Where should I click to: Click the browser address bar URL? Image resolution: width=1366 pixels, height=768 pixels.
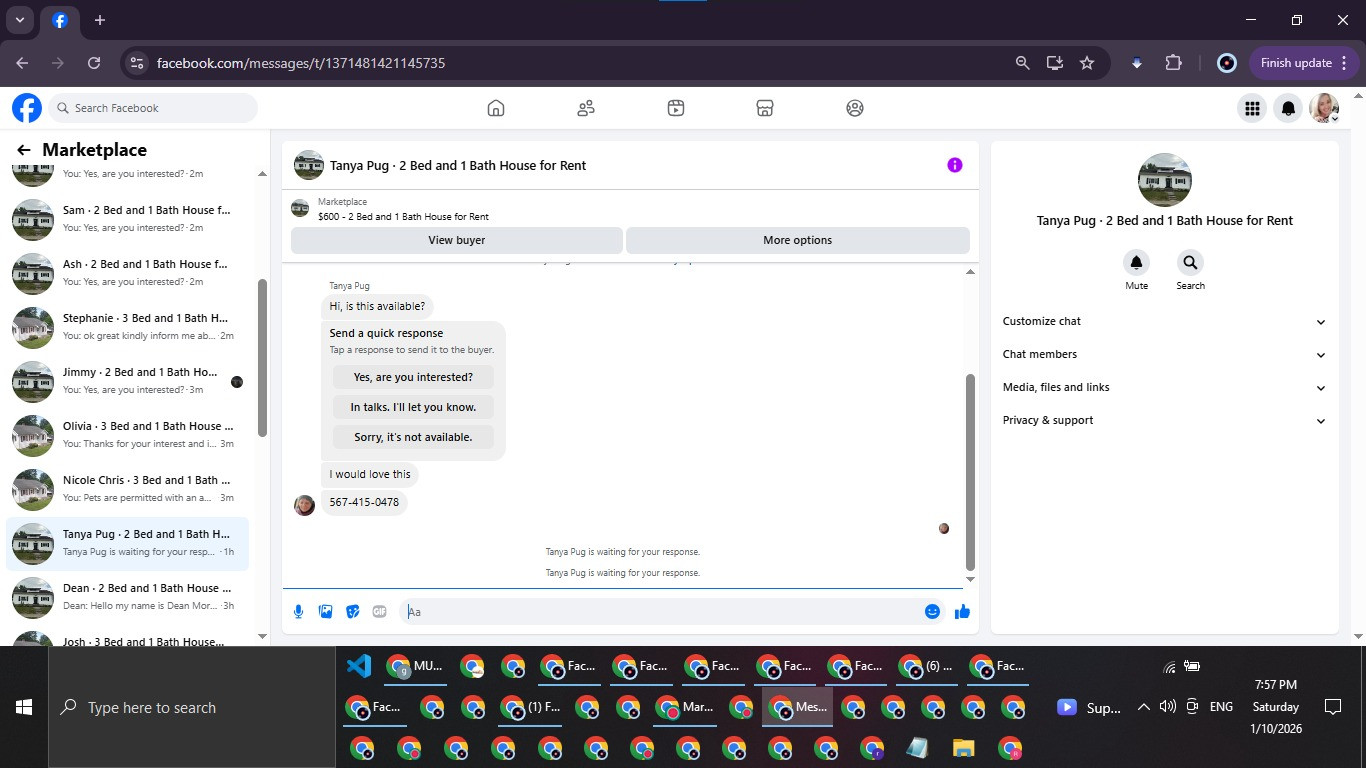click(301, 63)
